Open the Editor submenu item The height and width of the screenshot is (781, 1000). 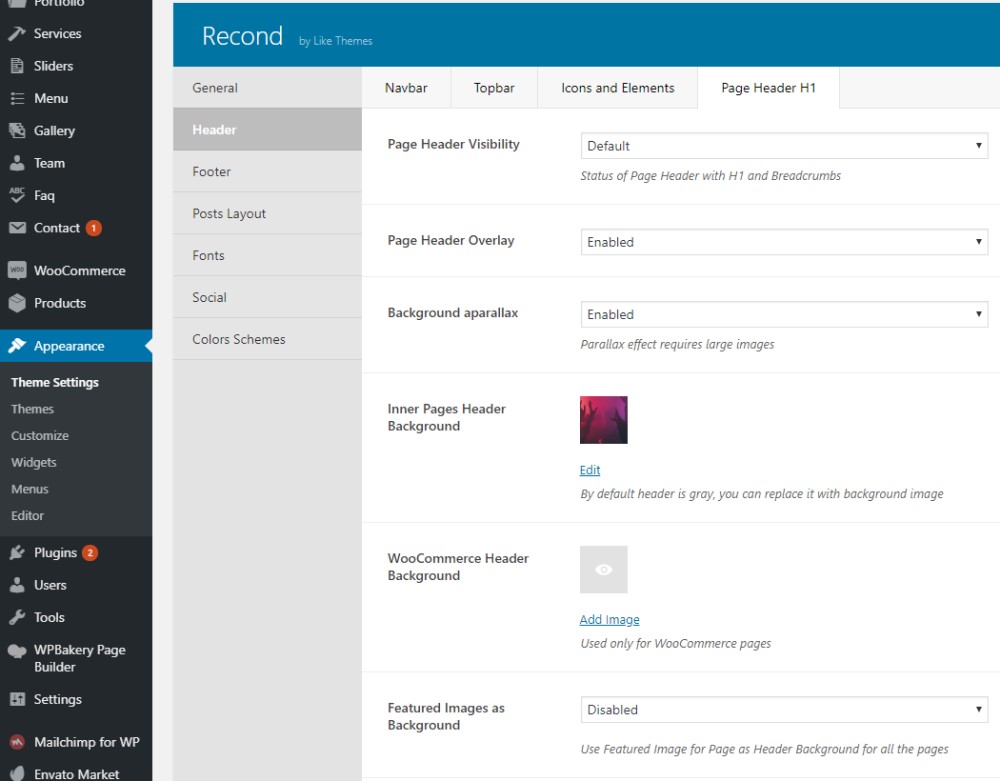click(x=27, y=515)
